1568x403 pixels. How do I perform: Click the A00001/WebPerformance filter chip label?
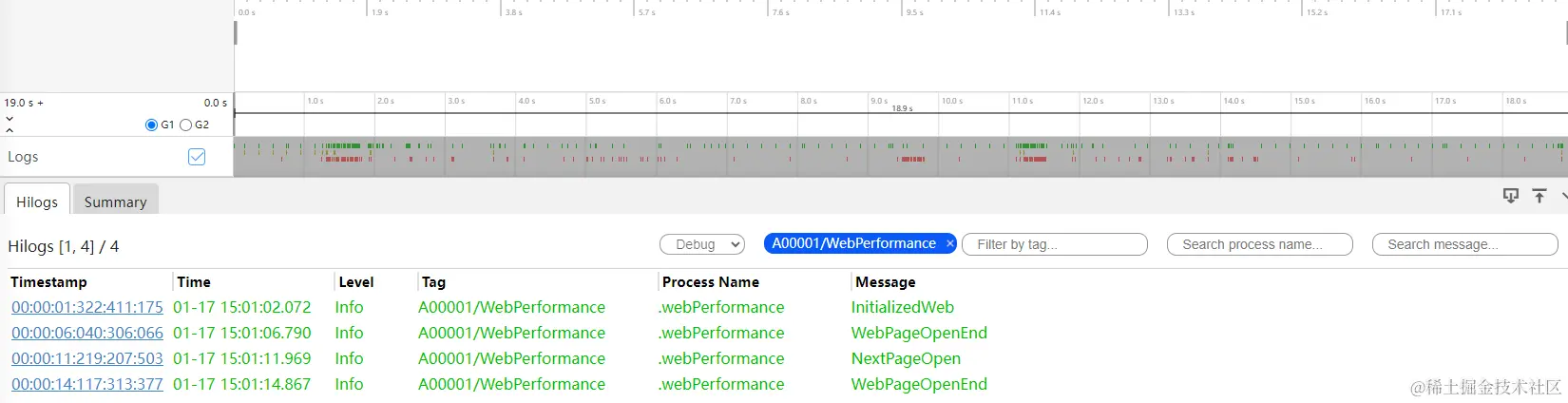click(x=853, y=243)
